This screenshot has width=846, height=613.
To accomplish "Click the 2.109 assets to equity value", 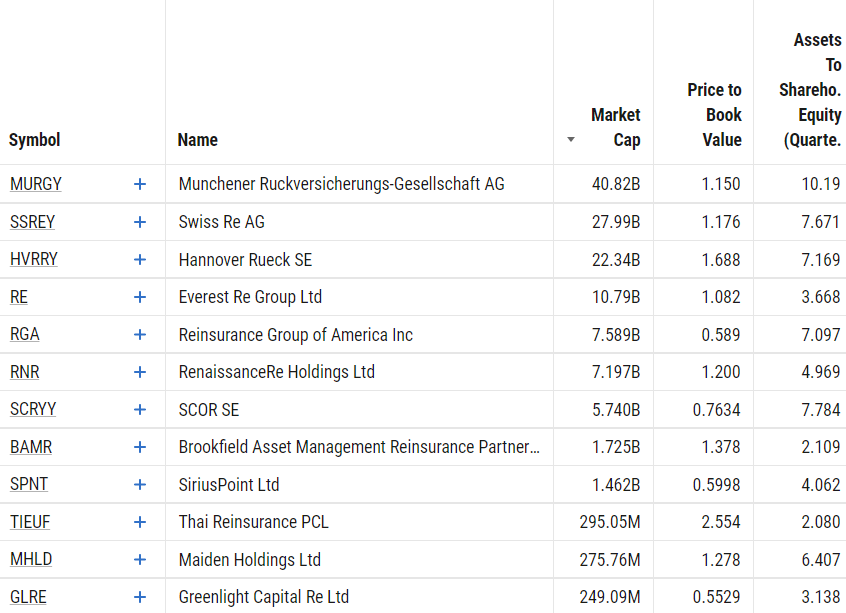I will (821, 447).
